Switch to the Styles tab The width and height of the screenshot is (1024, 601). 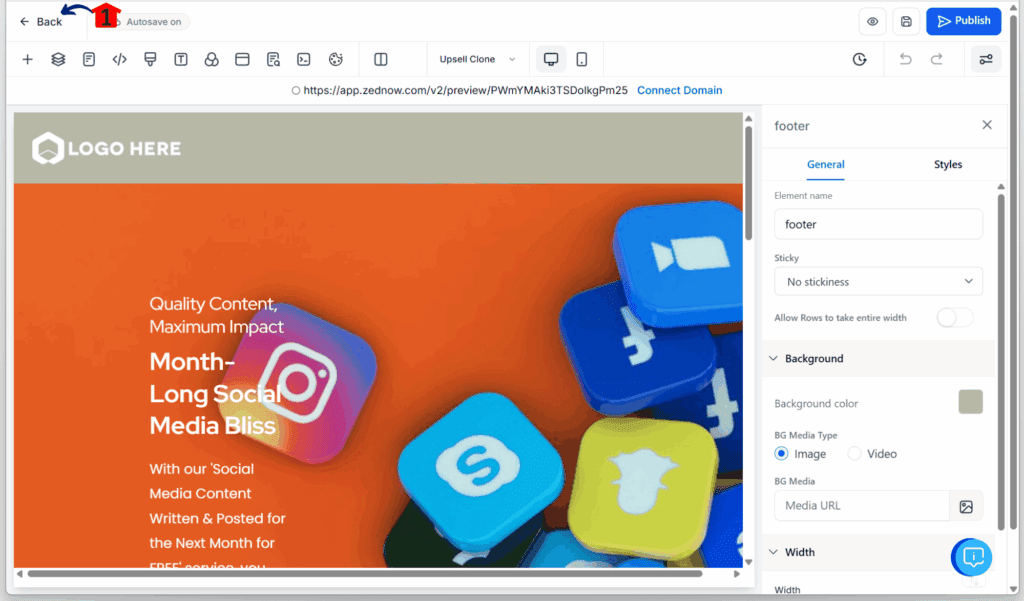click(x=948, y=165)
